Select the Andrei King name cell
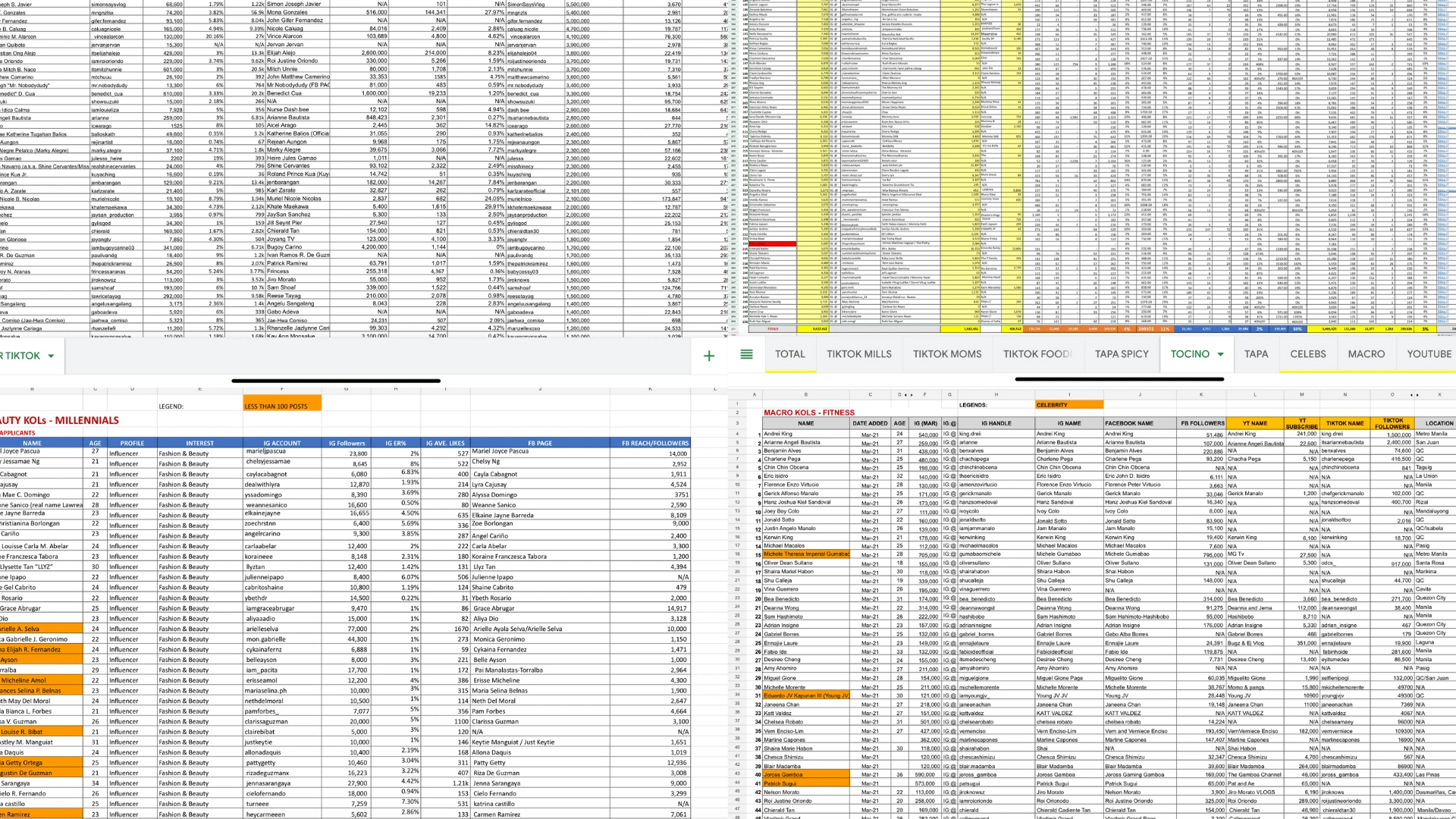The image size is (1456, 819). click(804, 435)
